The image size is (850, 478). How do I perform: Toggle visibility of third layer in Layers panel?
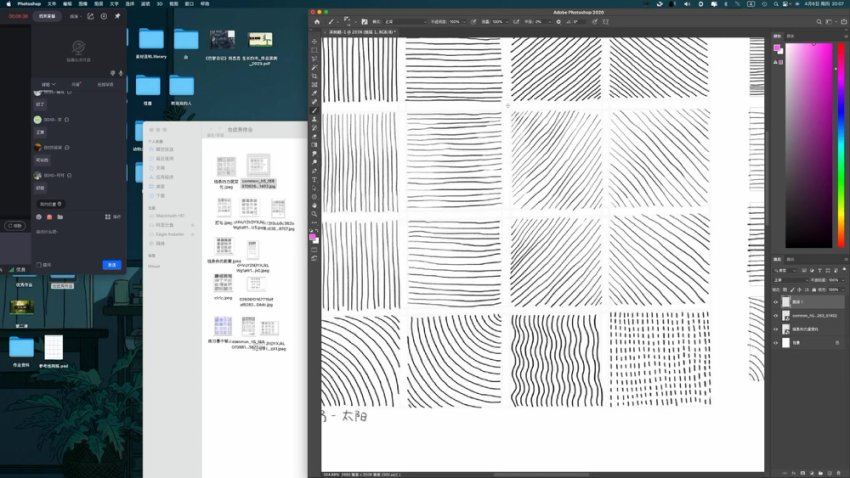click(x=776, y=329)
